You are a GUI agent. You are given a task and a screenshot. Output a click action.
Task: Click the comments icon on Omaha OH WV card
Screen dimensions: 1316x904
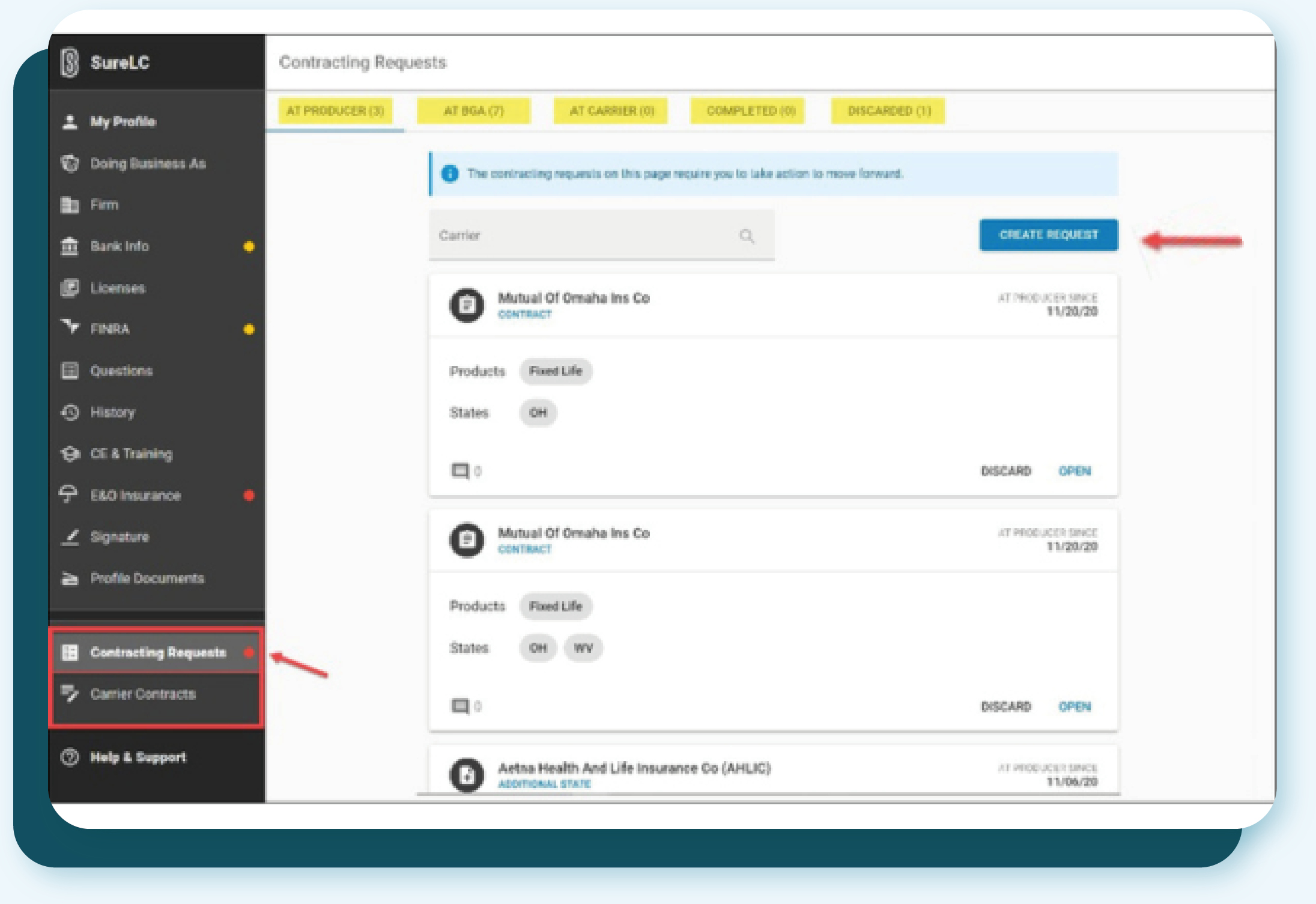460,706
